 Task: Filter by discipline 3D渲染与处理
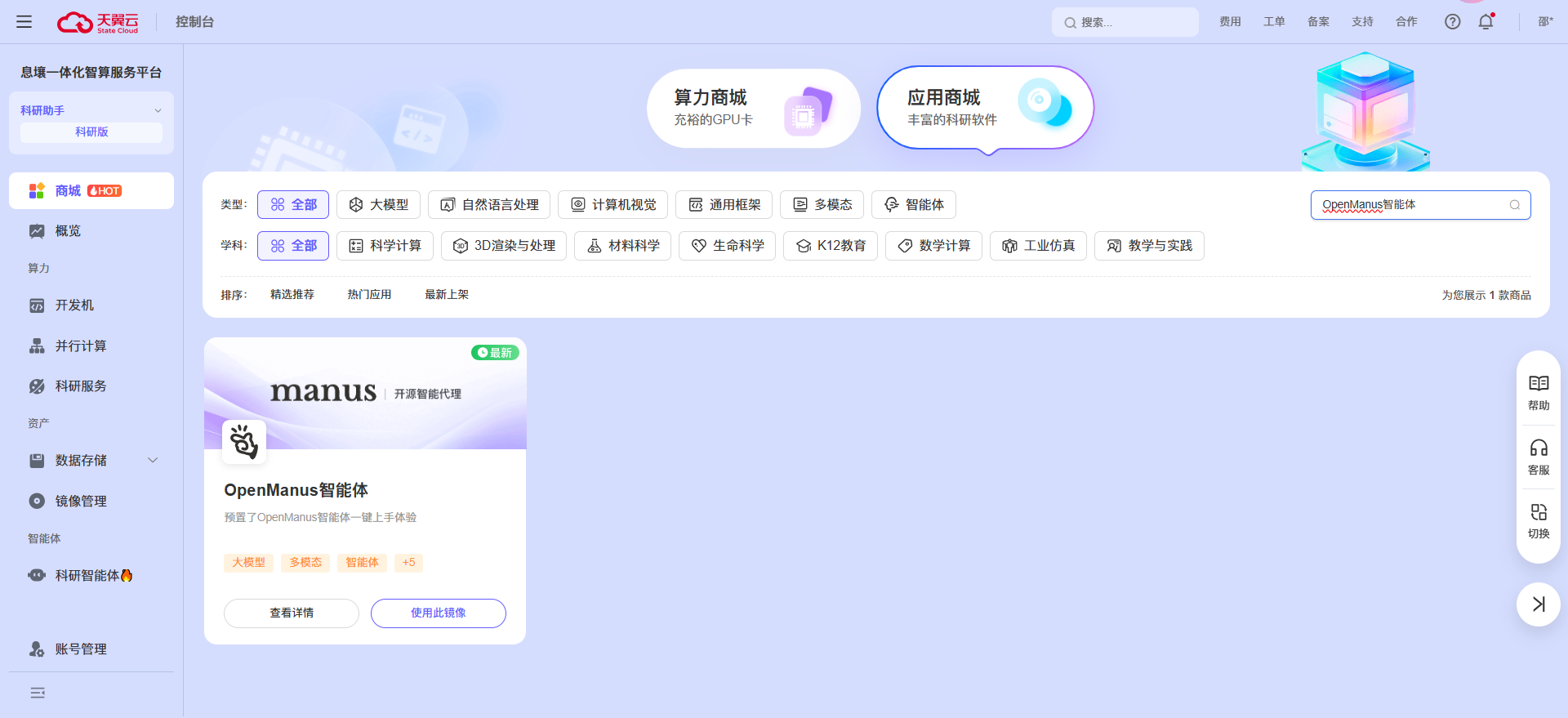pos(504,246)
